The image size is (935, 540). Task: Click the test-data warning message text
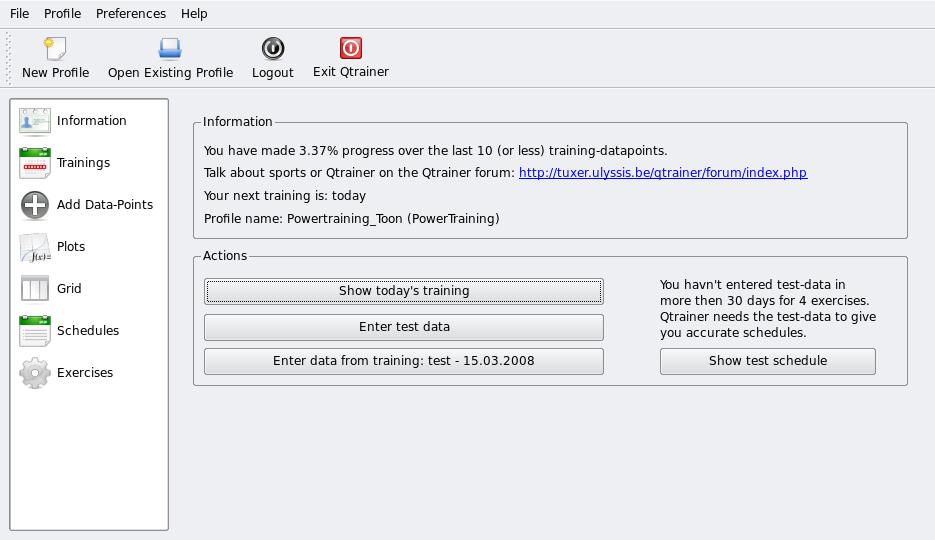tap(768, 308)
